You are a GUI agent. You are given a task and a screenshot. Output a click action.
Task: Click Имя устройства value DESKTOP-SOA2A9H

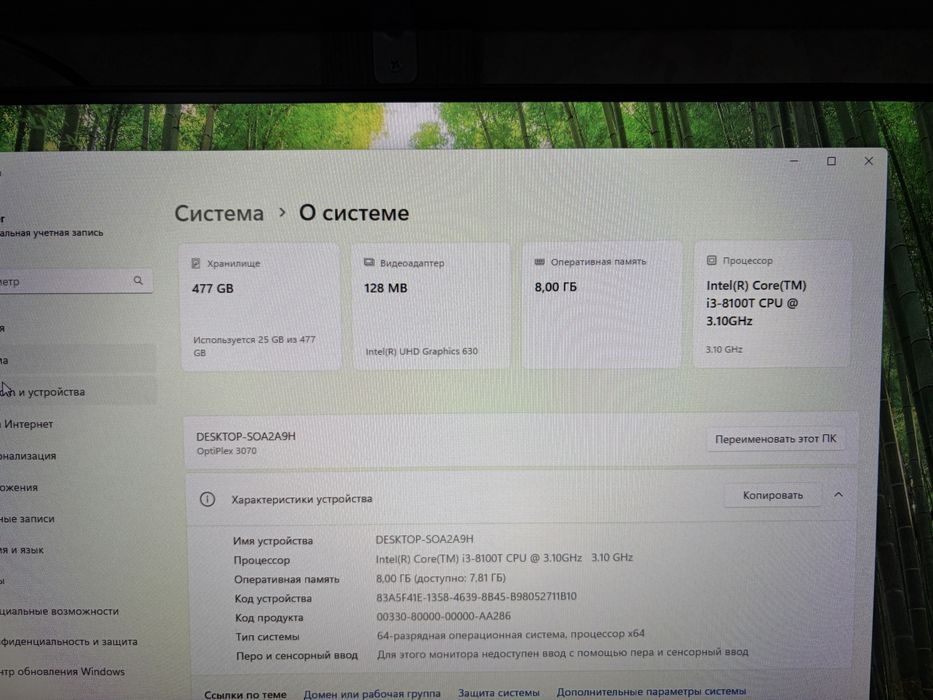[x=424, y=539]
